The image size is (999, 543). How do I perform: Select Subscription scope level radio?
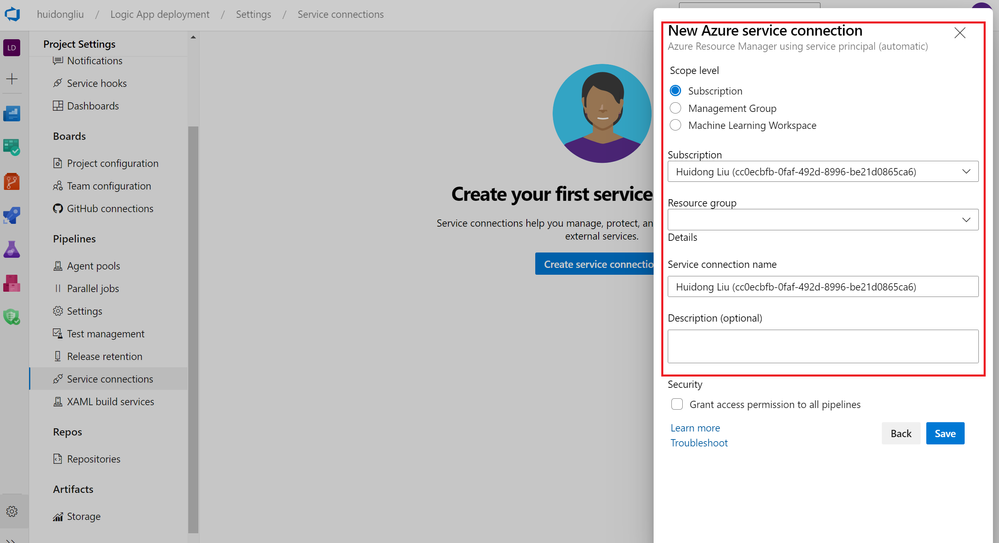(x=675, y=90)
